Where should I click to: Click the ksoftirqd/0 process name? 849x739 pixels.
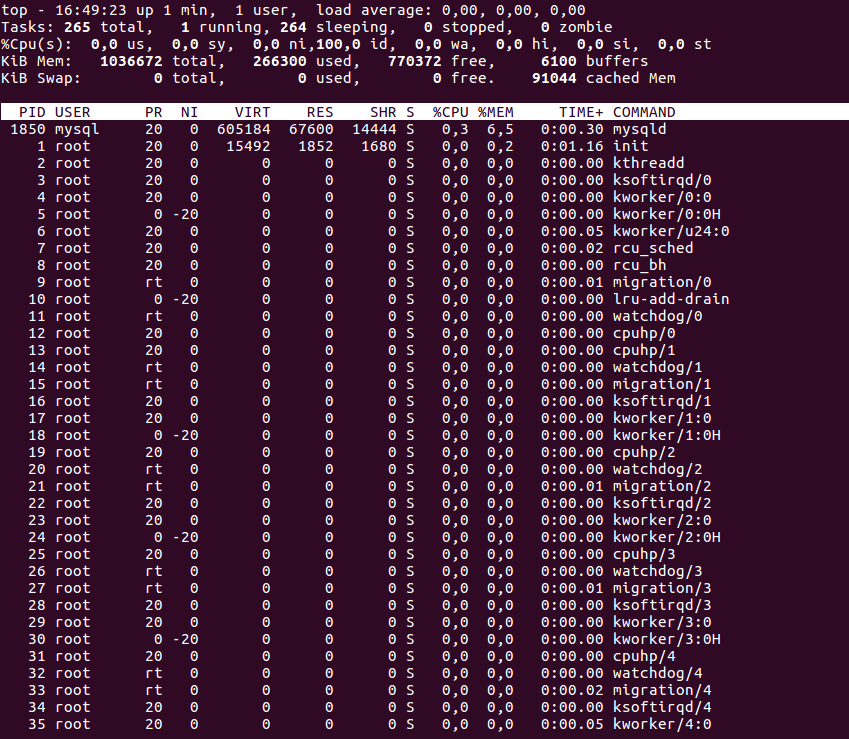(662, 180)
